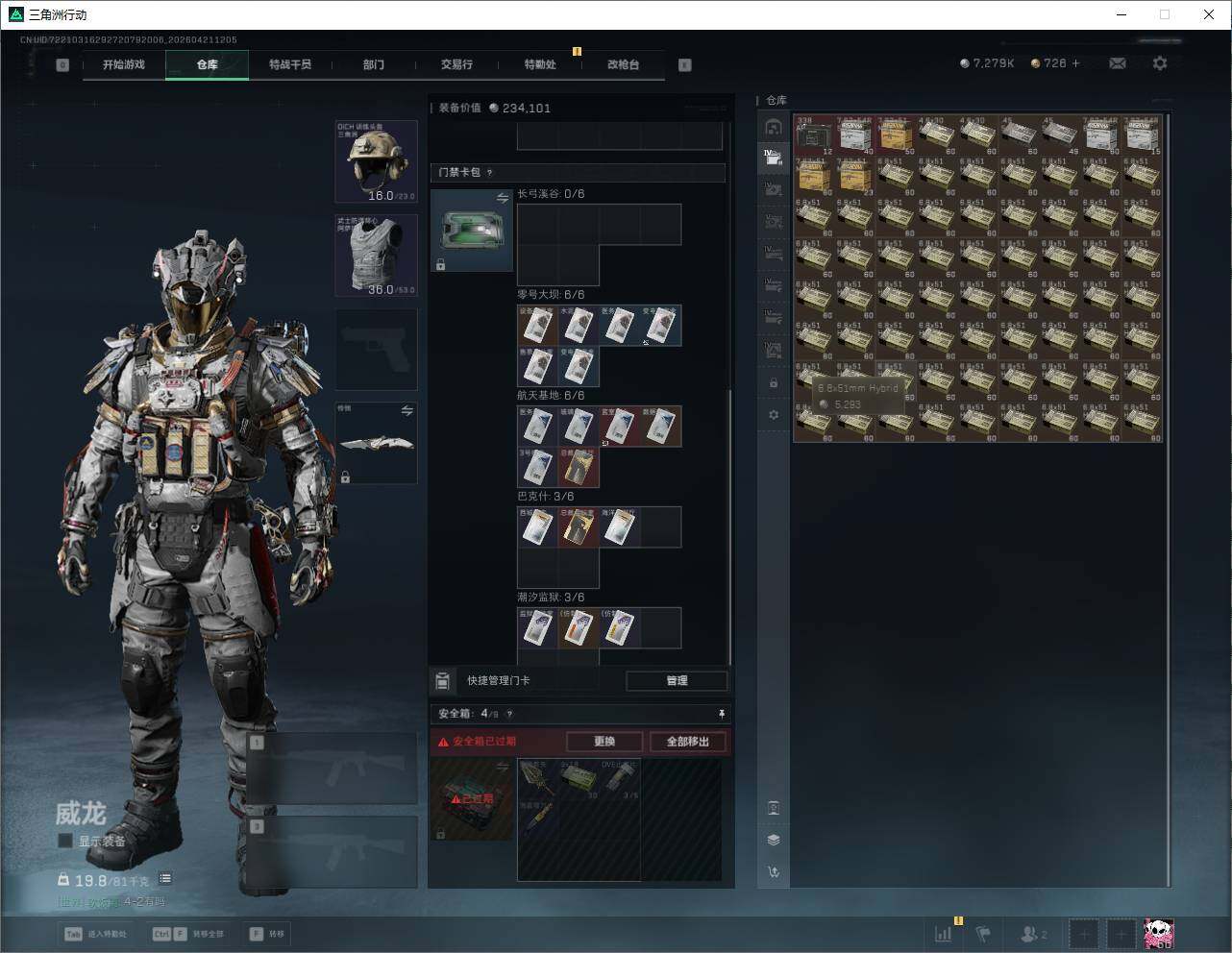Click the locker icon above the layers icon
Image resolution: width=1232 pixels, height=953 pixels.
[774, 808]
